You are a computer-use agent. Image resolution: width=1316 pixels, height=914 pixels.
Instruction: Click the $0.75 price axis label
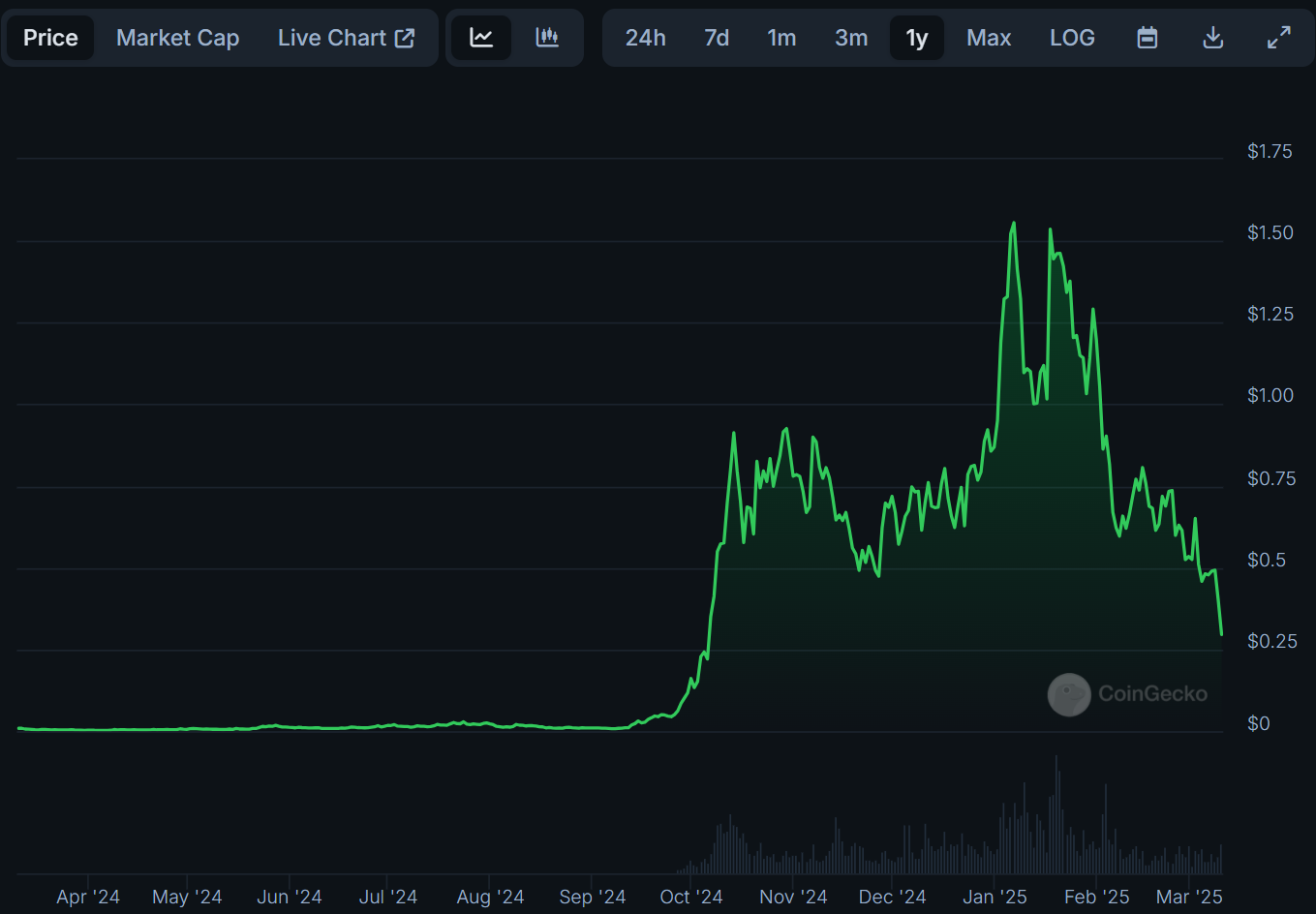(x=1270, y=478)
